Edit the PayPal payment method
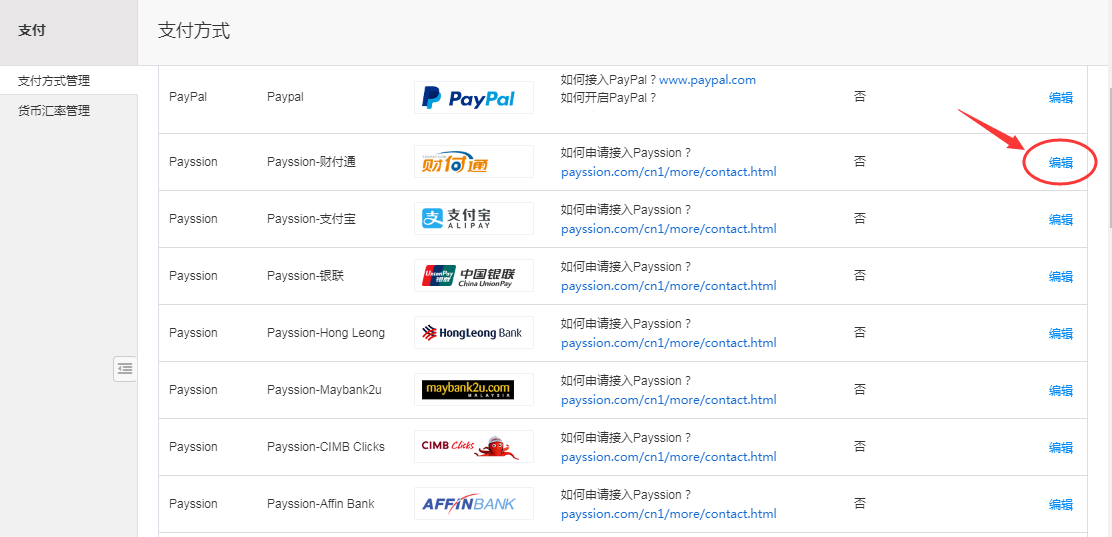The image size is (1112, 537). (1060, 98)
